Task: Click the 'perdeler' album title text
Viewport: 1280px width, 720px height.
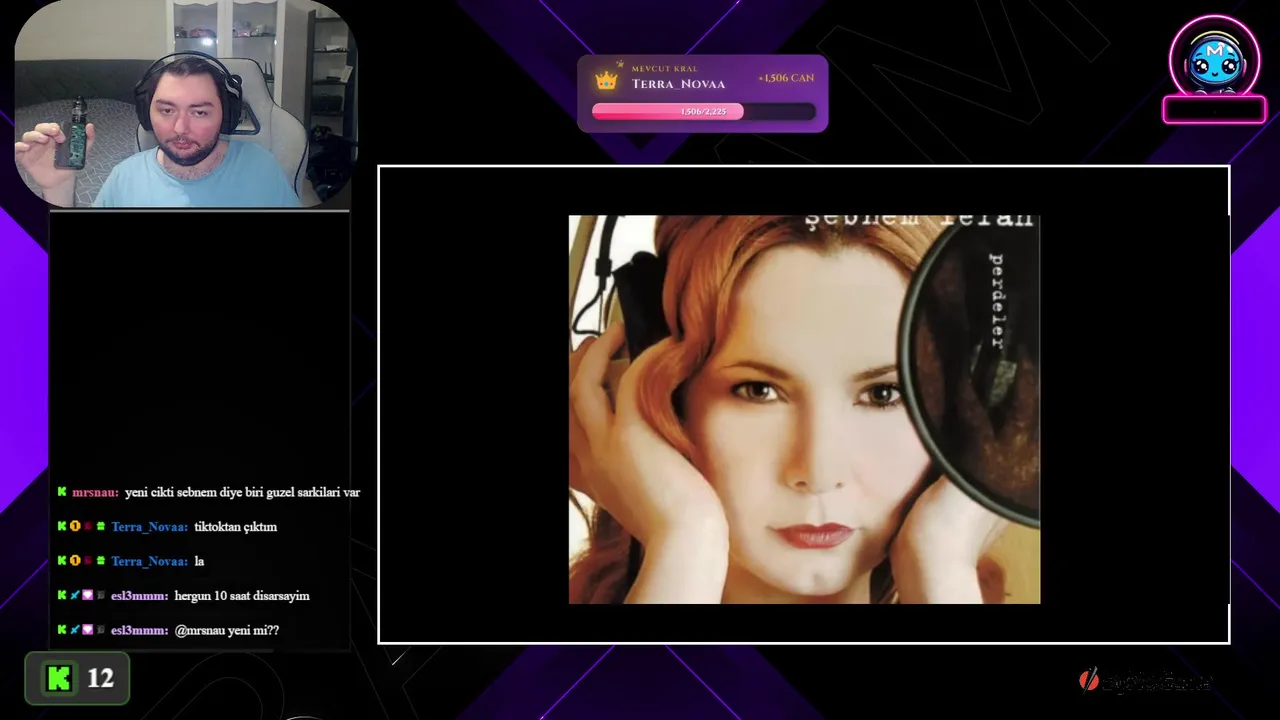Action: [995, 301]
